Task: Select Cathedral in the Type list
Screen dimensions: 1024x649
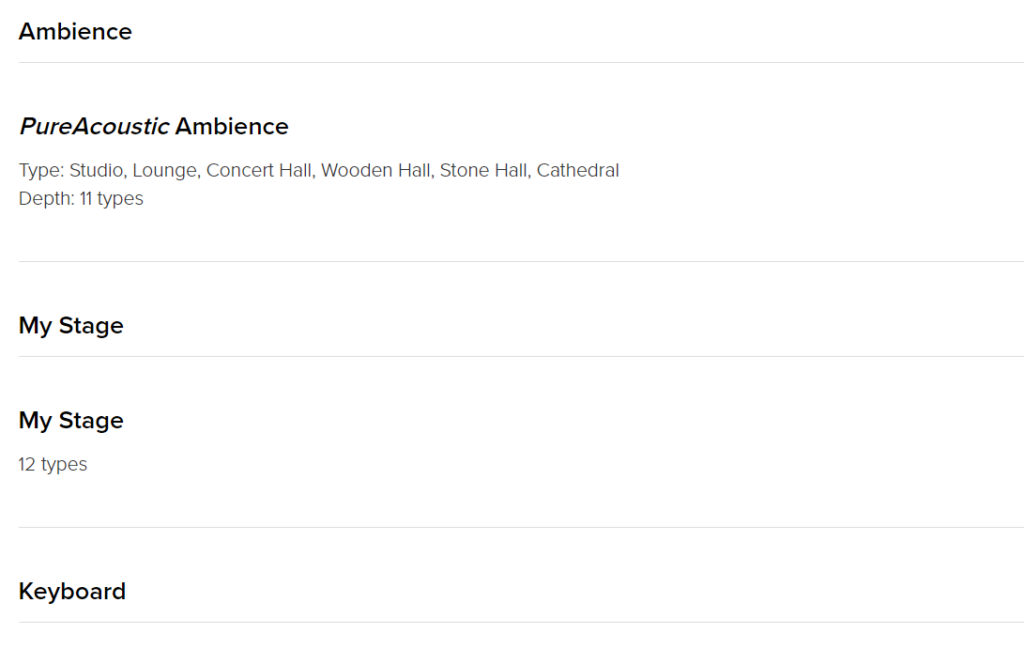Action: pyautogui.click(x=578, y=170)
